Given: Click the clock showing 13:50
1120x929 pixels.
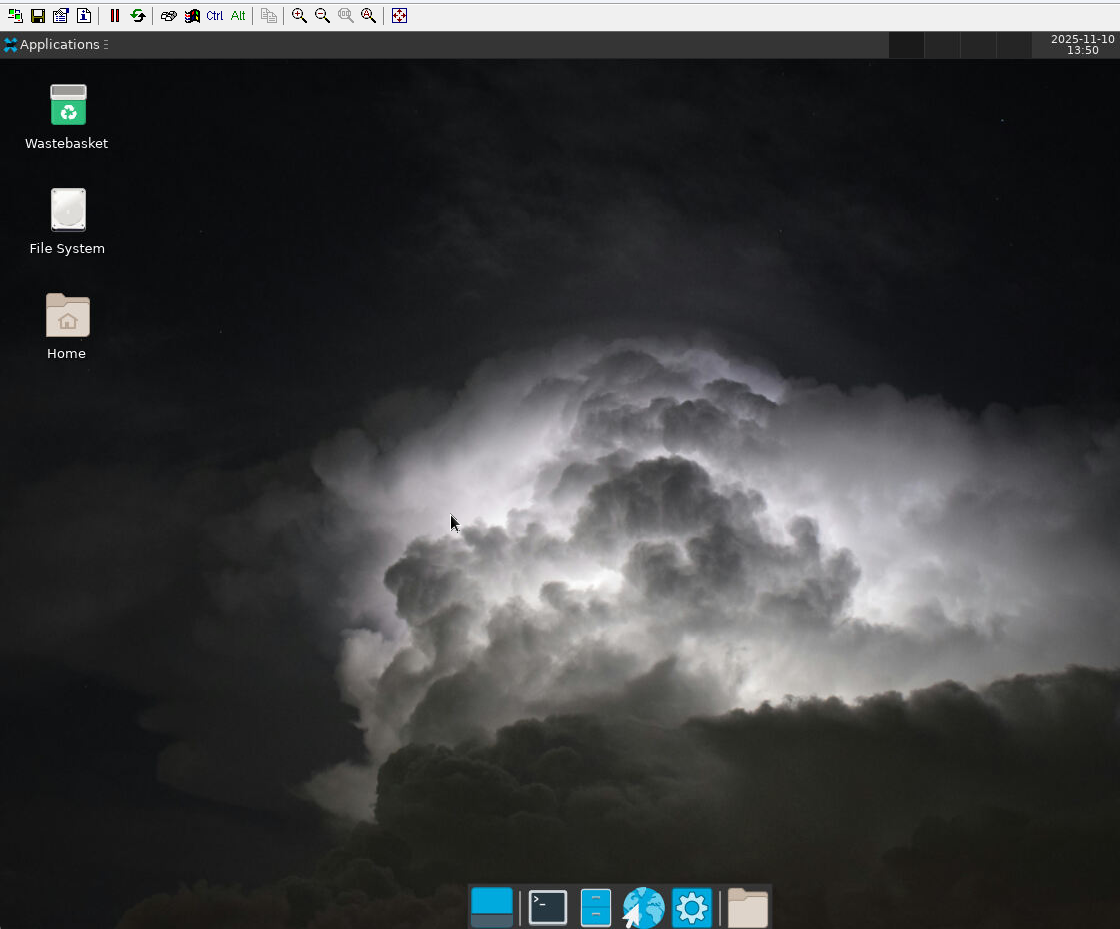Looking at the screenshot, I should [x=1083, y=44].
